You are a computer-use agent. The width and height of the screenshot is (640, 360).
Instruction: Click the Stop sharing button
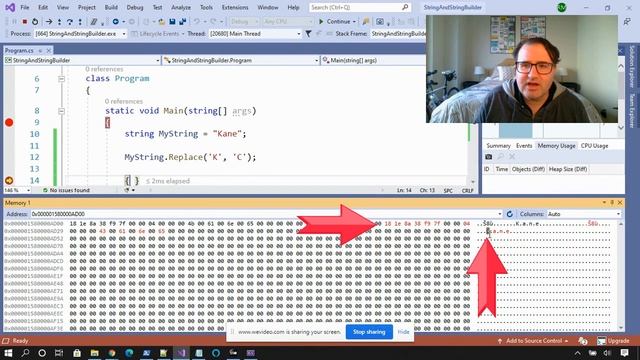(x=369, y=332)
